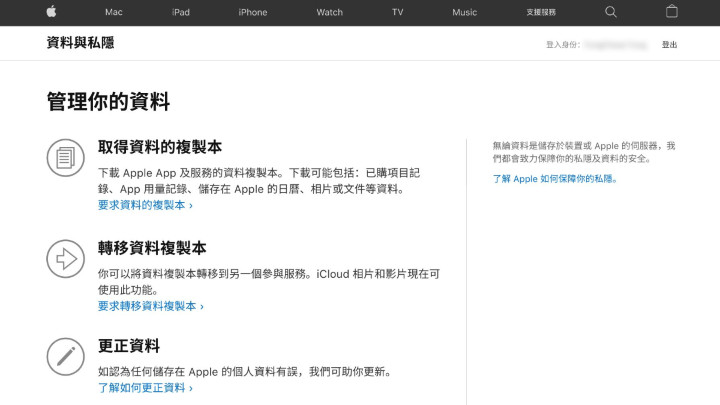Click the 了解如何更正資料 link
This screenshot has width=720, height=405.
pos(145,388)
